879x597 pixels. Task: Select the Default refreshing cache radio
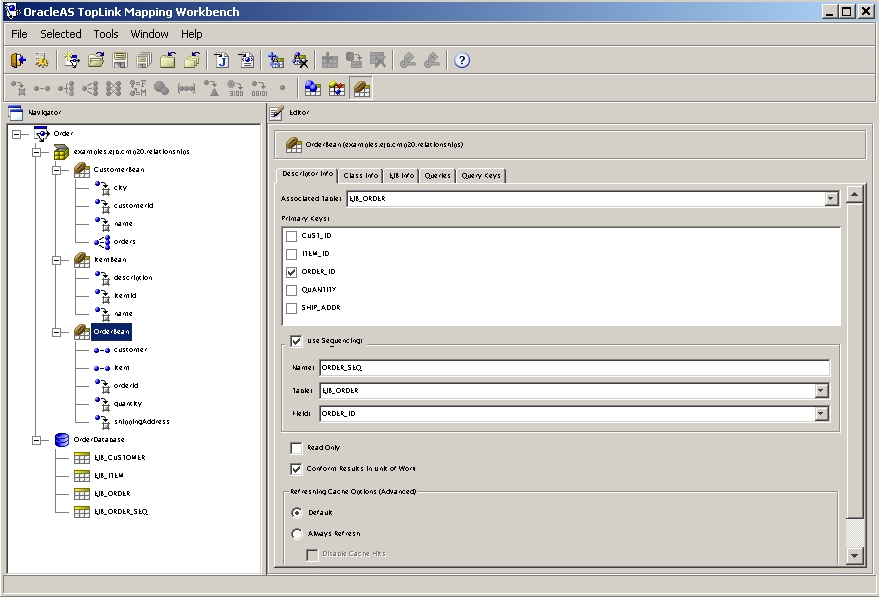tap(297, 512)
